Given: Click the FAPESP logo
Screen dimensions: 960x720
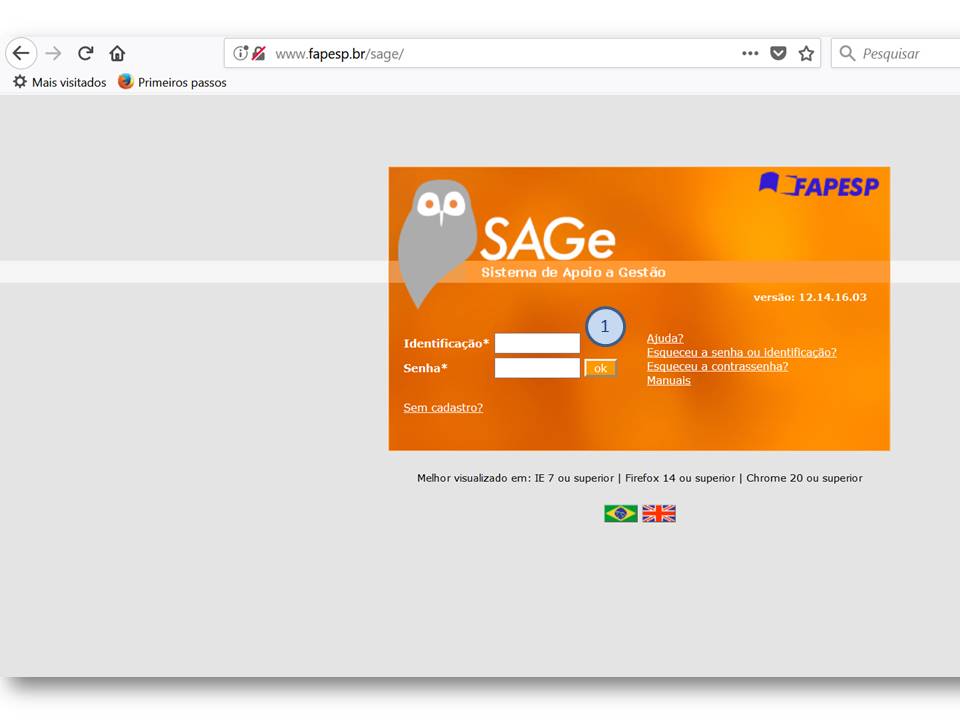Looking at the screenshot, I should (819, 184).
